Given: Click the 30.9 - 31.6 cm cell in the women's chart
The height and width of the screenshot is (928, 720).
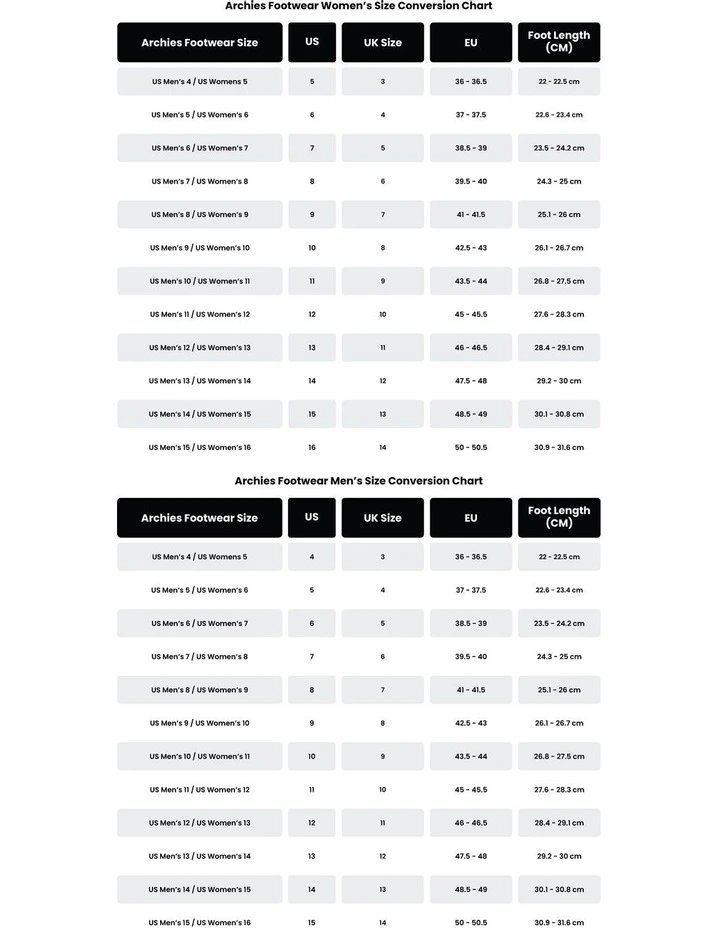Looking at the screenshot, I should pos(559,447).
